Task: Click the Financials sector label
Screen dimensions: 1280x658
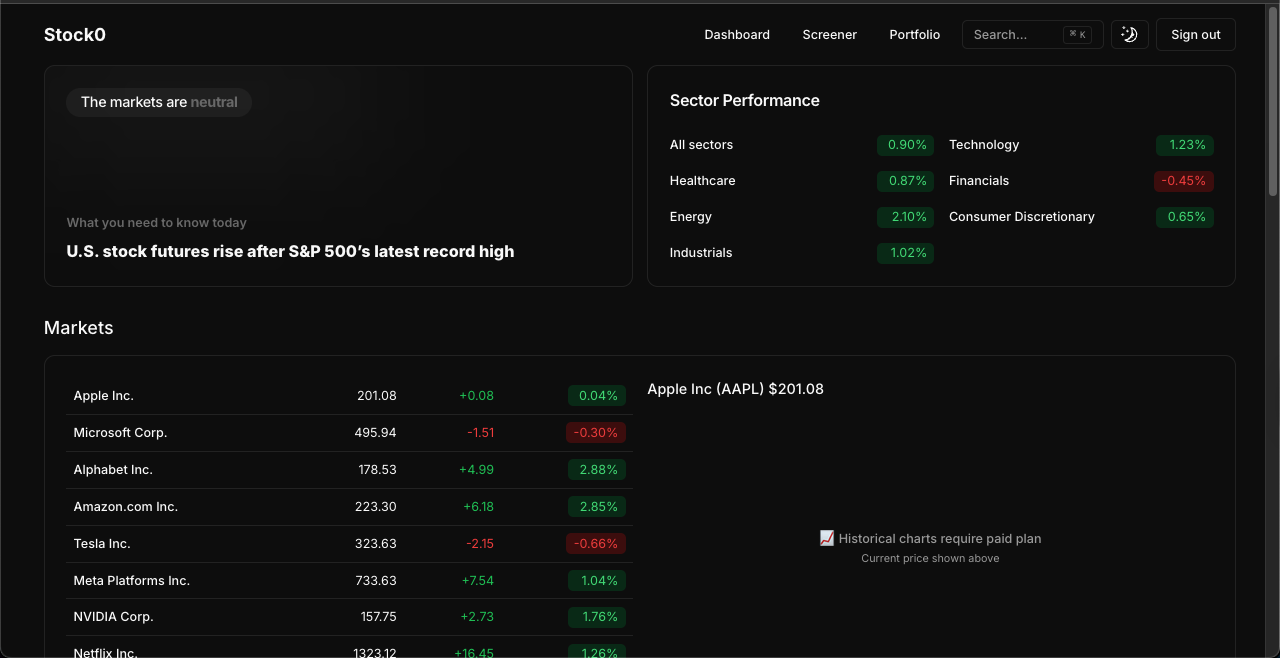Action: 979,181
